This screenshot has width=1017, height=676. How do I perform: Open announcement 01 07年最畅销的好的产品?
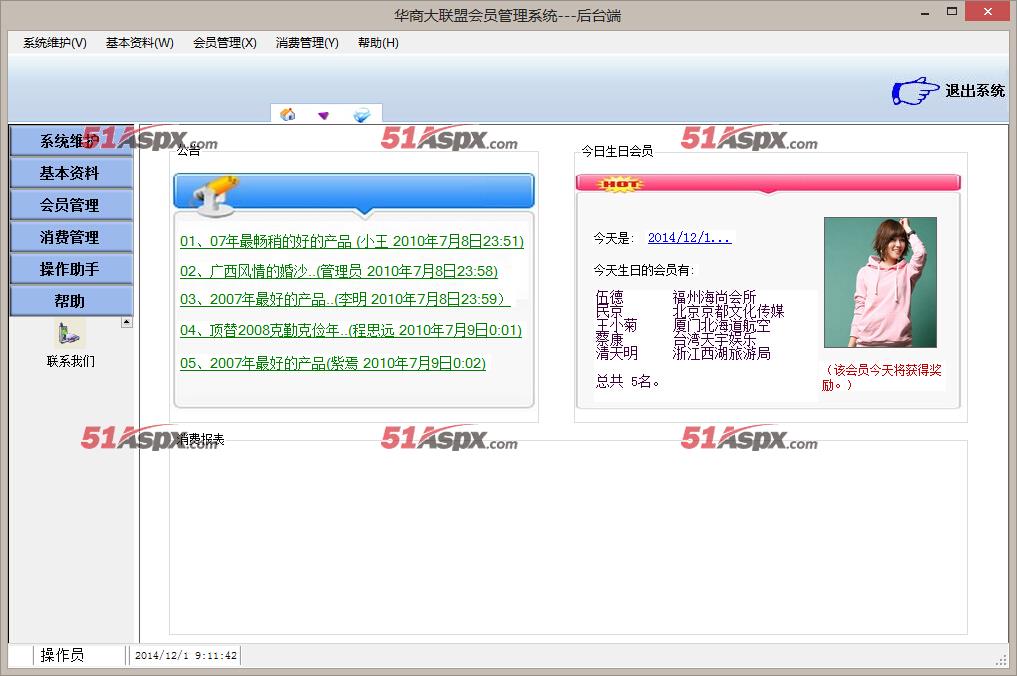click(352, 241)
